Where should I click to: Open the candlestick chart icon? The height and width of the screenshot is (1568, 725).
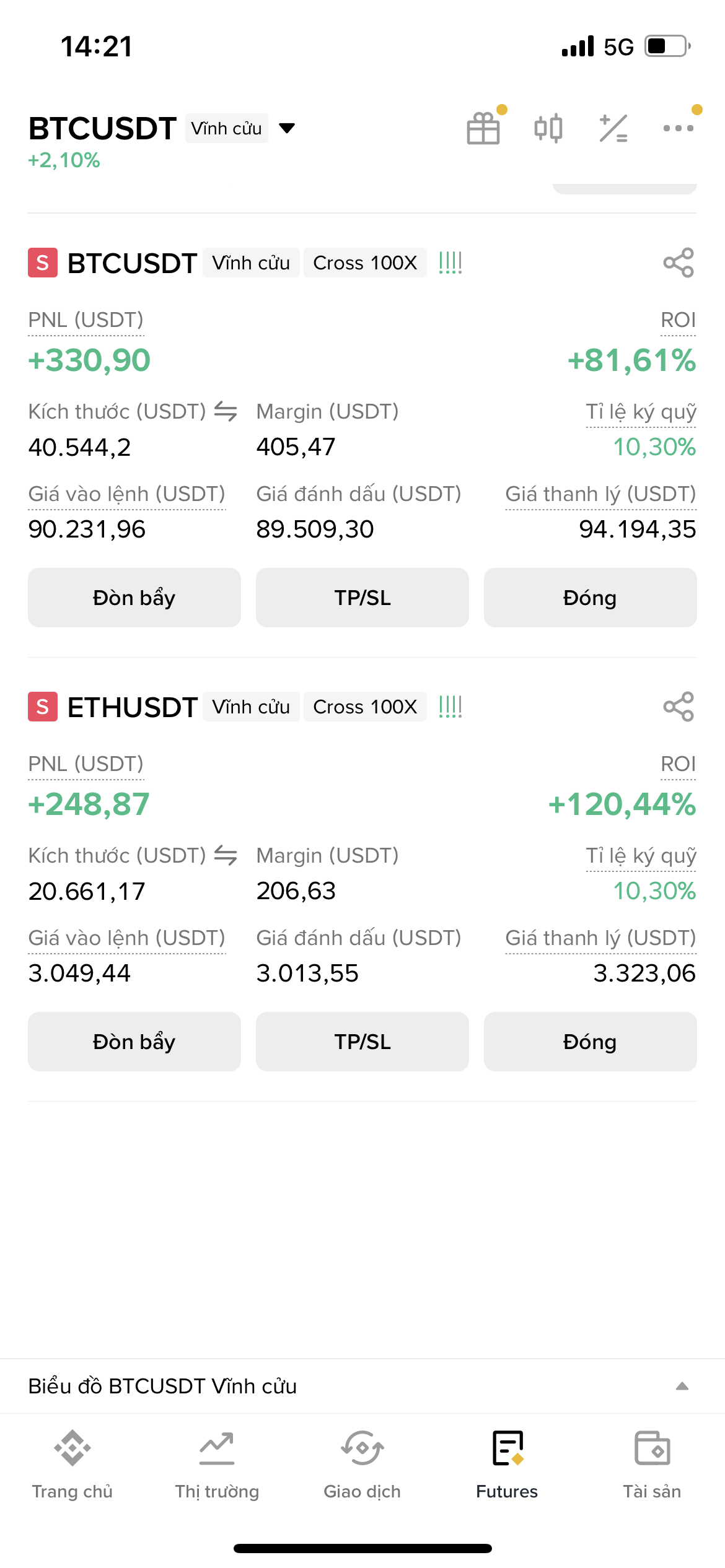548,128
